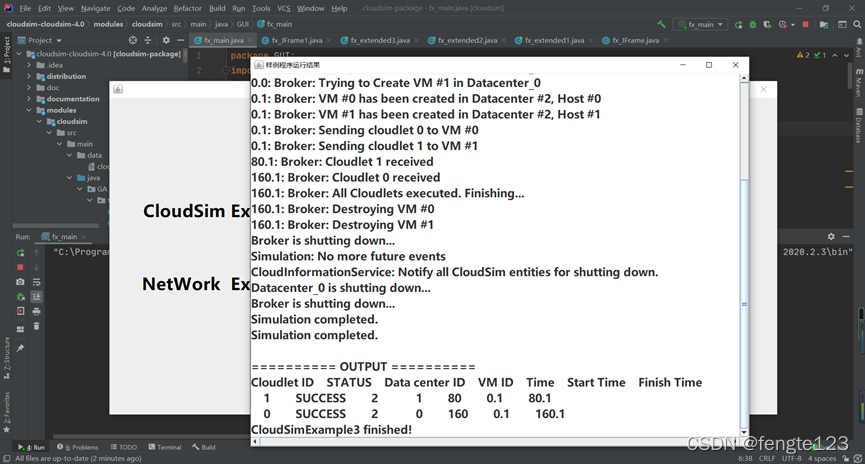This screenshot has width=865, height=464.
Task: Click the Profiler run icon in toolbar
Action: [782, 24]
